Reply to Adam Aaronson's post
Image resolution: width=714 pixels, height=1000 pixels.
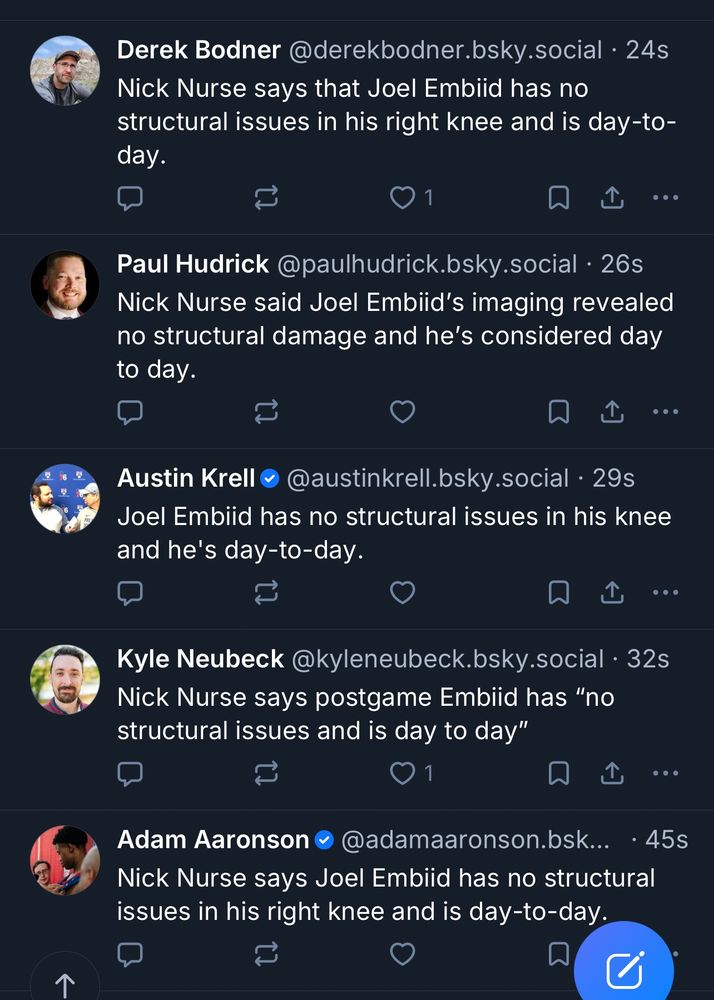click(130, 954)
